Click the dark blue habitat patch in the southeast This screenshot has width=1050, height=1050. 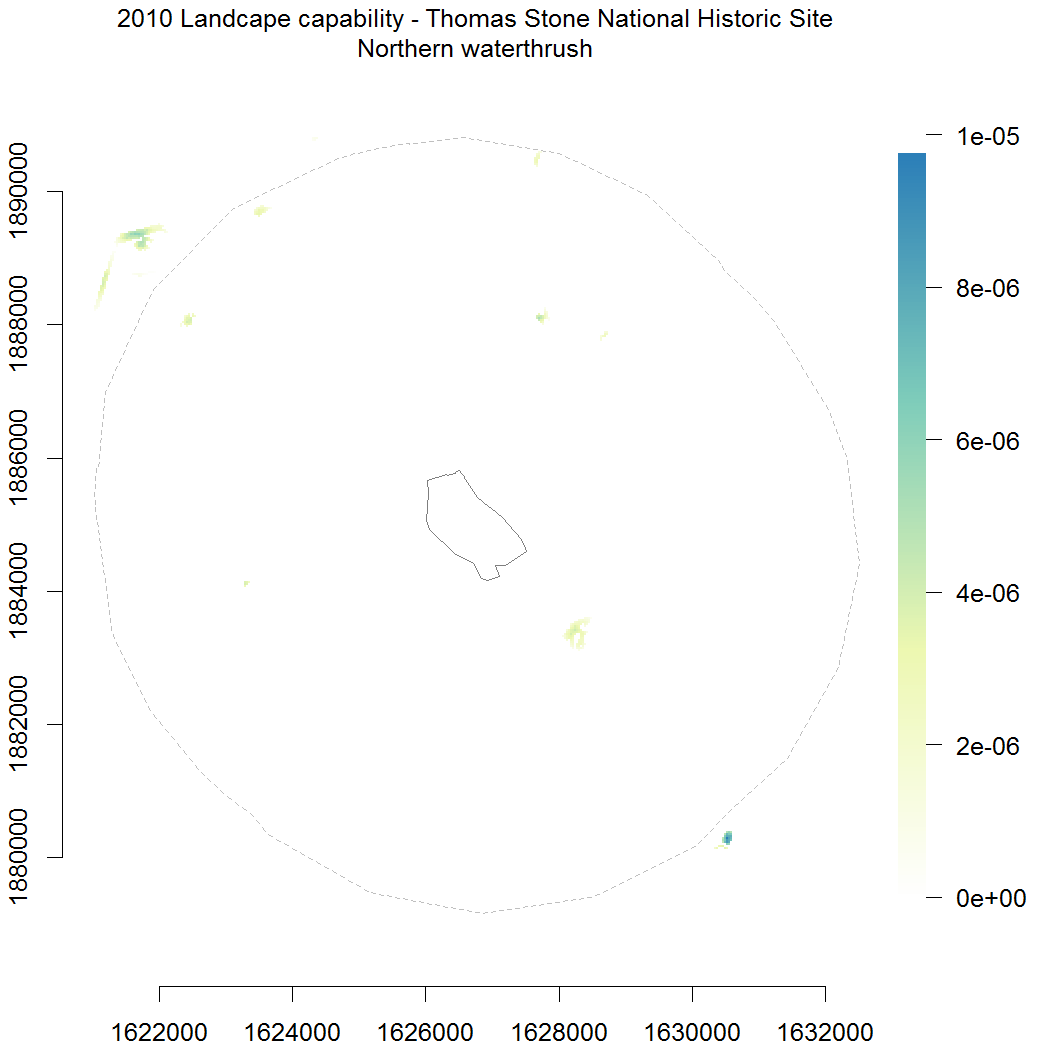click(x=727, y=837)
